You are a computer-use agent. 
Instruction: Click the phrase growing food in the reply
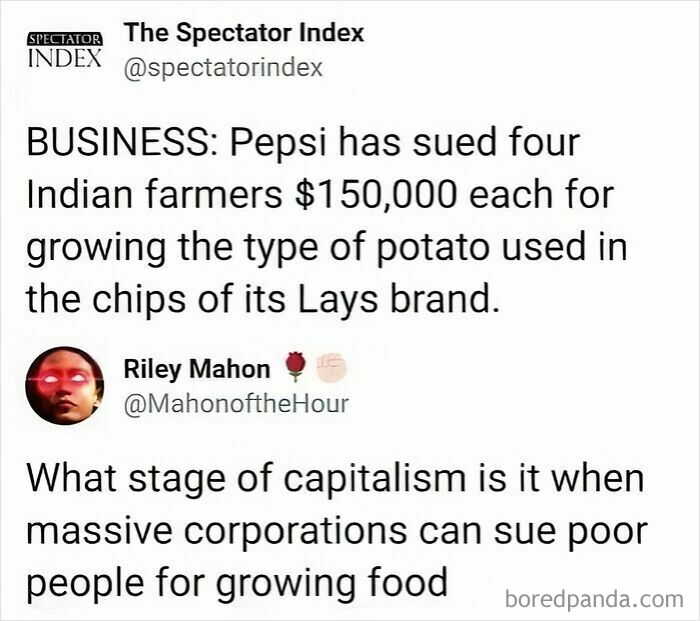(332, 584)
